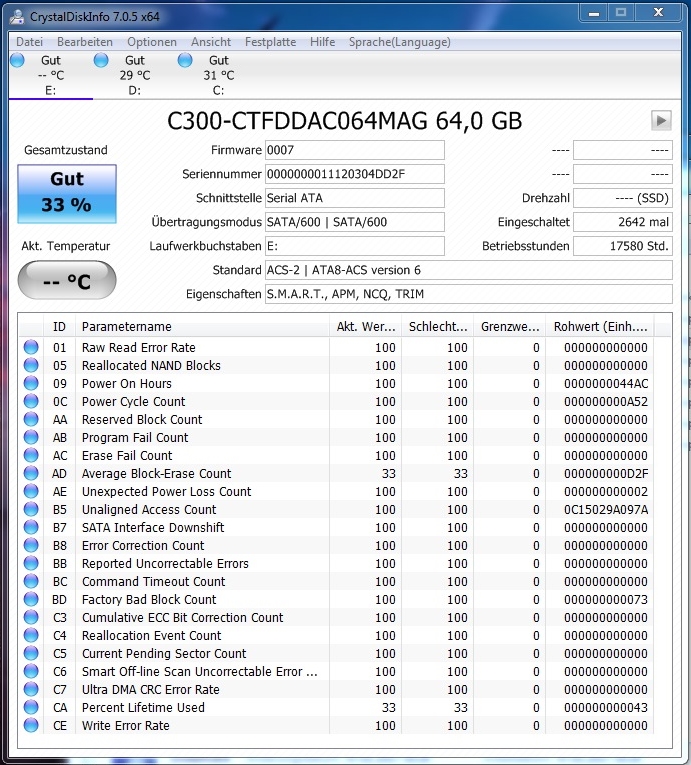Click the Eingeschaltet value 2642 mal
691x765 pixels.
tap(623, 222)
